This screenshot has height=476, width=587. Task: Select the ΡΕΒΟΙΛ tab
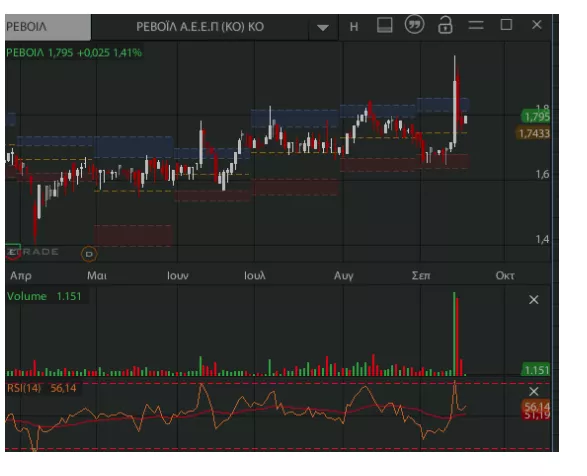pos(48,27)
